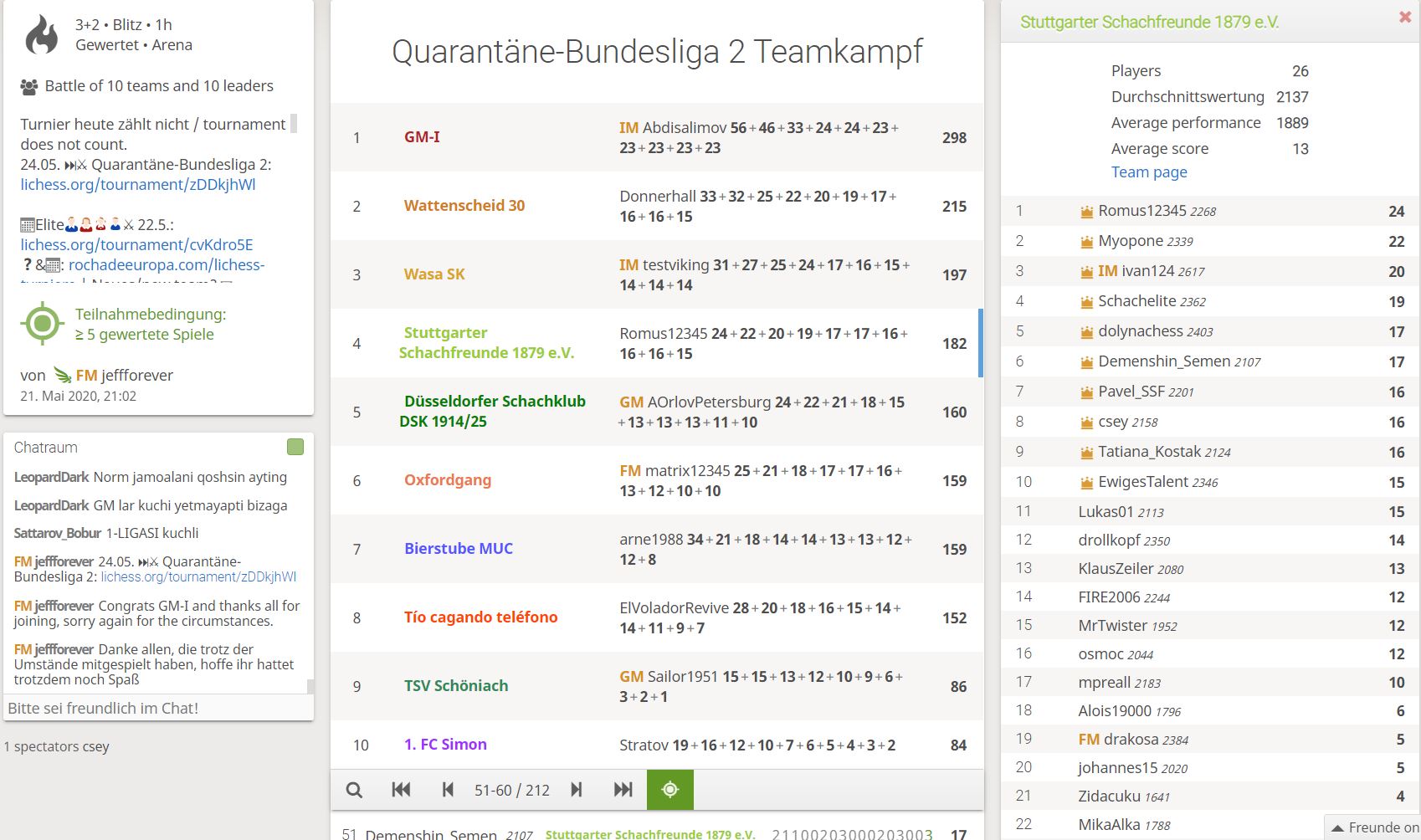This screenshot has width=1421, height=840.
Task: Click crown icon beside Demenshin_Semen in team list
Action: pyautogui.click(x=1086, y=362)
